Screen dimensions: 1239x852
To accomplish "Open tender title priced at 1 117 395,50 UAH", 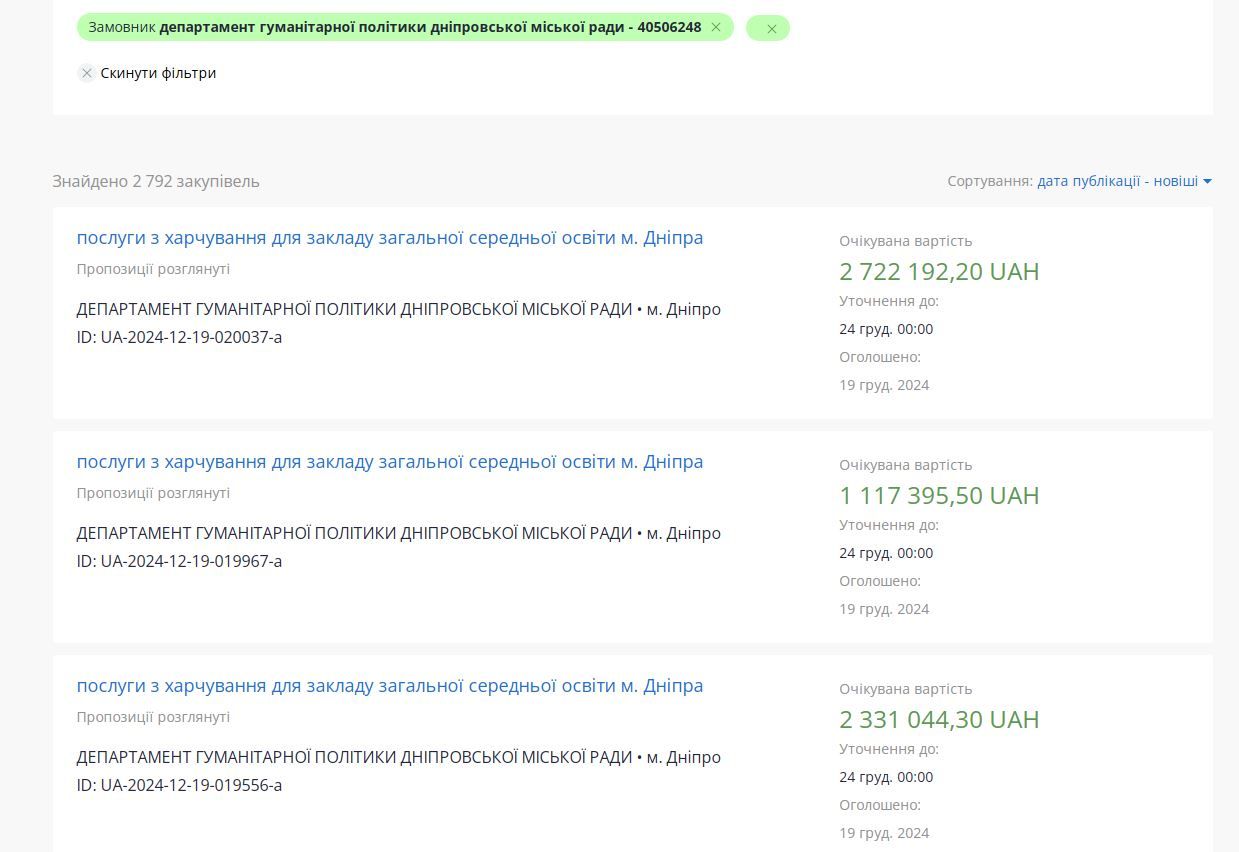I will click(x=389, y=462).
